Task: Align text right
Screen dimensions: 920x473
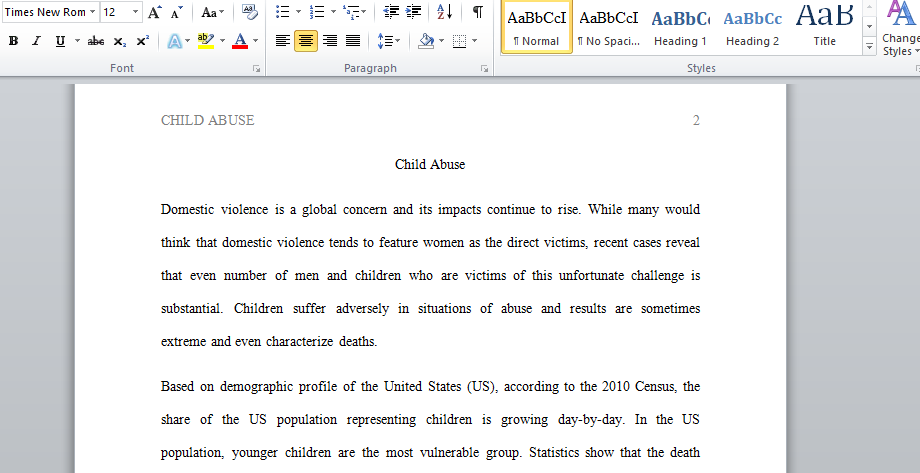Action: [x=330, y=41]
